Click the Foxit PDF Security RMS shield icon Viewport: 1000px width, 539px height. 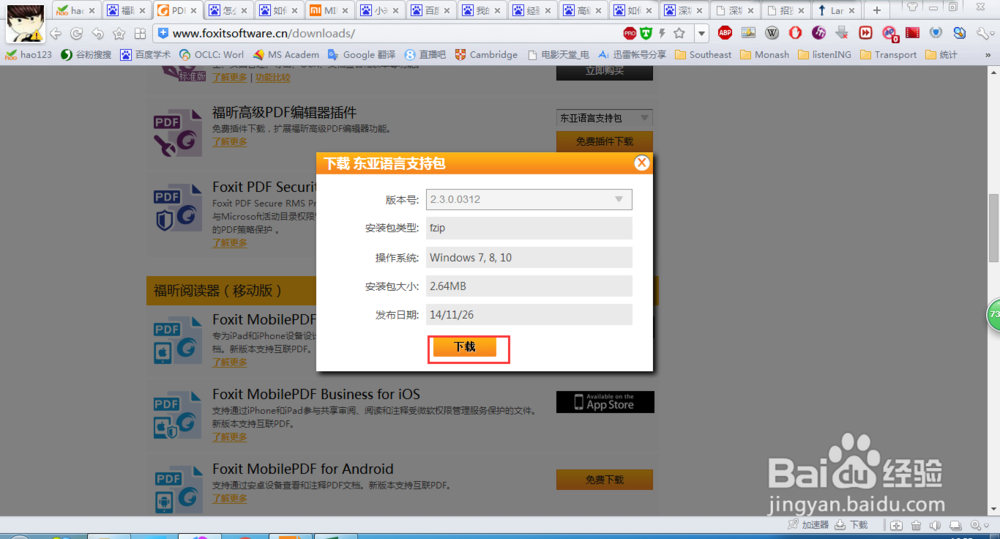(x=177, y=208)
